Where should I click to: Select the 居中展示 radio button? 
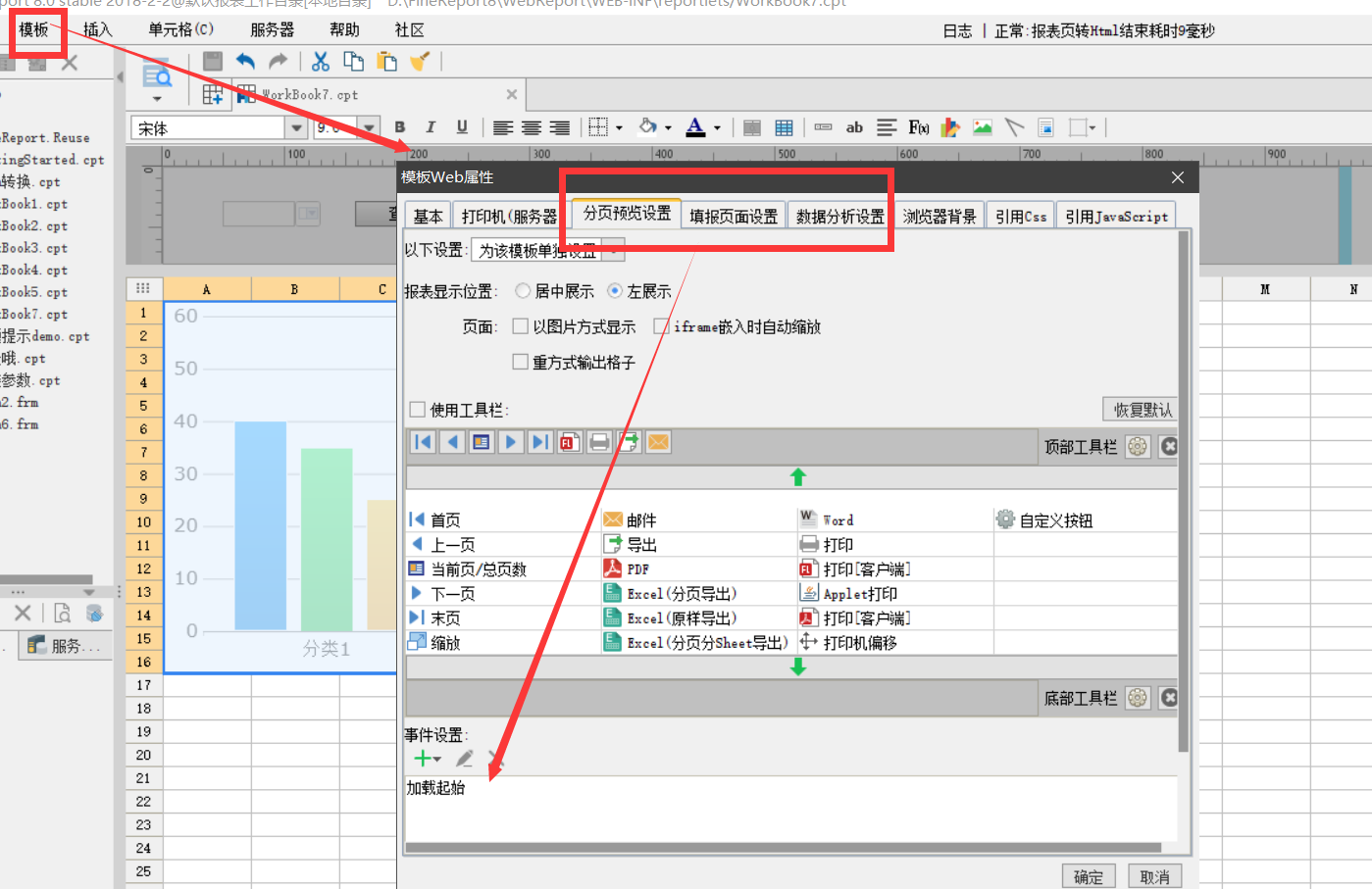coord(523,290)
